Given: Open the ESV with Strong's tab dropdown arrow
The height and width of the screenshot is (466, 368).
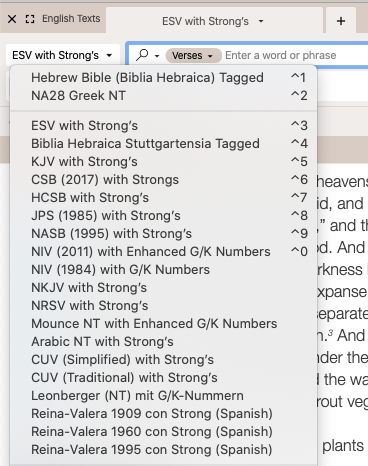Looking at the screenshot, I should (261, 21).
